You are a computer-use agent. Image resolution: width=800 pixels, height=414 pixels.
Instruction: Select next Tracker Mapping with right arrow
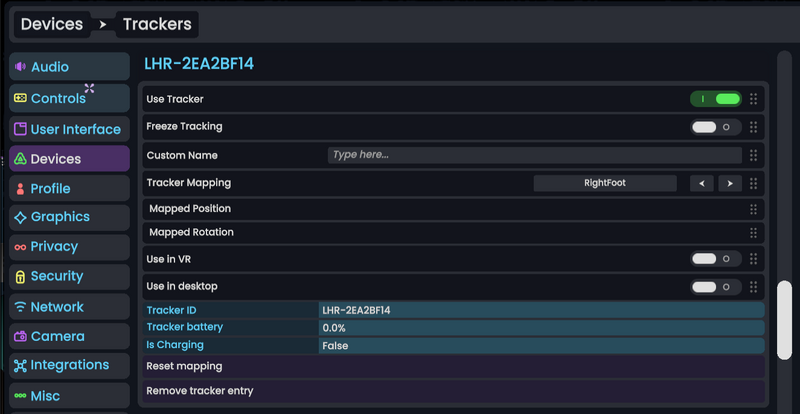click(x=730, y=183)
